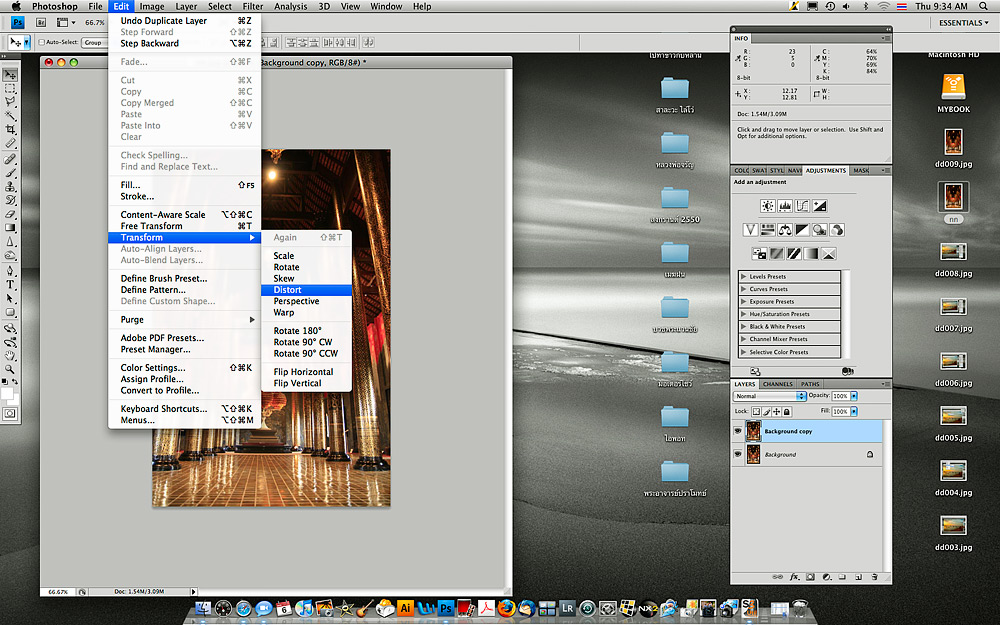Open the Normal blend mode dropdown
1000x625 pixels.
click(x=769, y=396)
